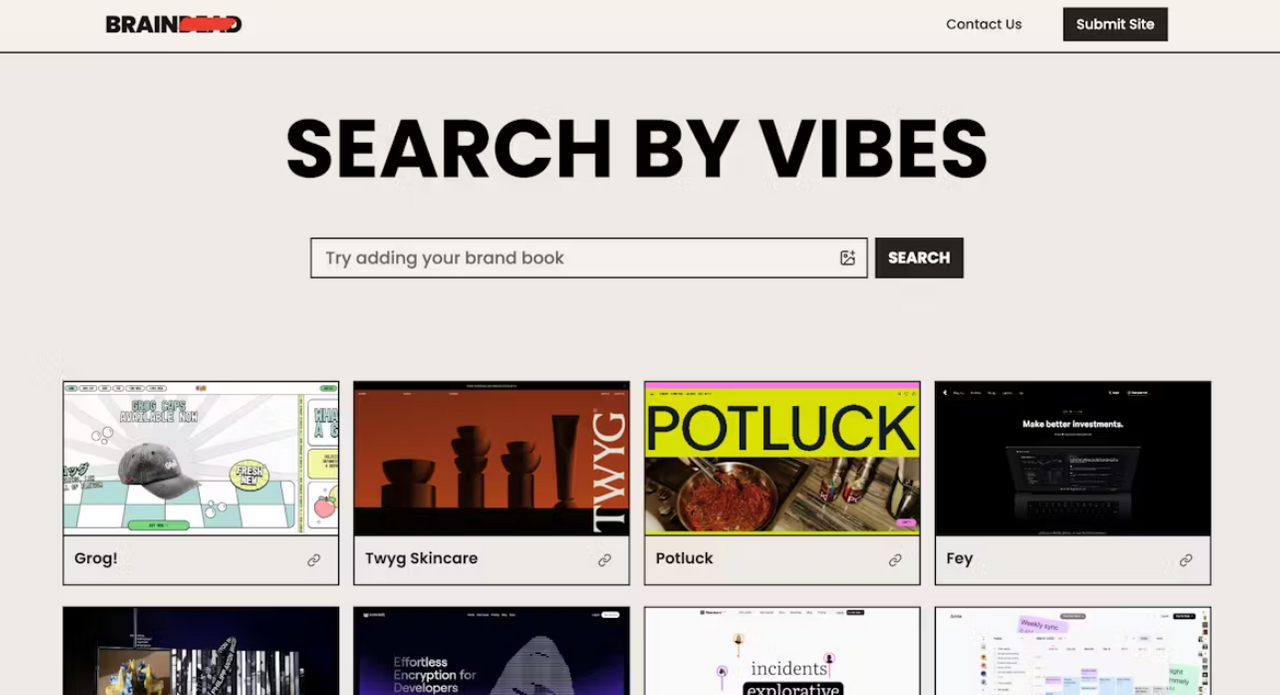
Task: Click the image upload icon in search box
Action: 847,258
